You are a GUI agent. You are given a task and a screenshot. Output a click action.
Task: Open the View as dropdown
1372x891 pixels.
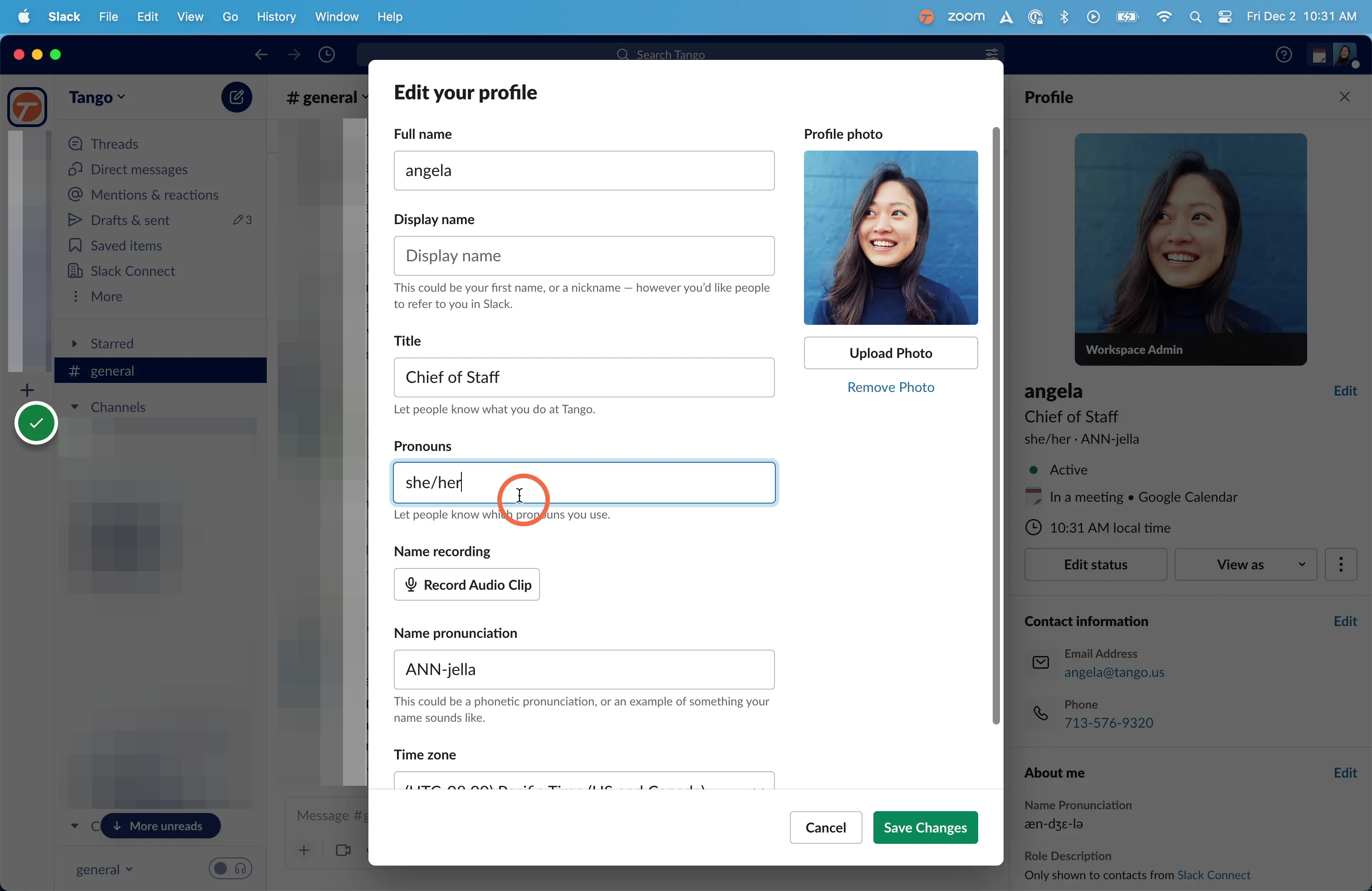coord(1245,564)
